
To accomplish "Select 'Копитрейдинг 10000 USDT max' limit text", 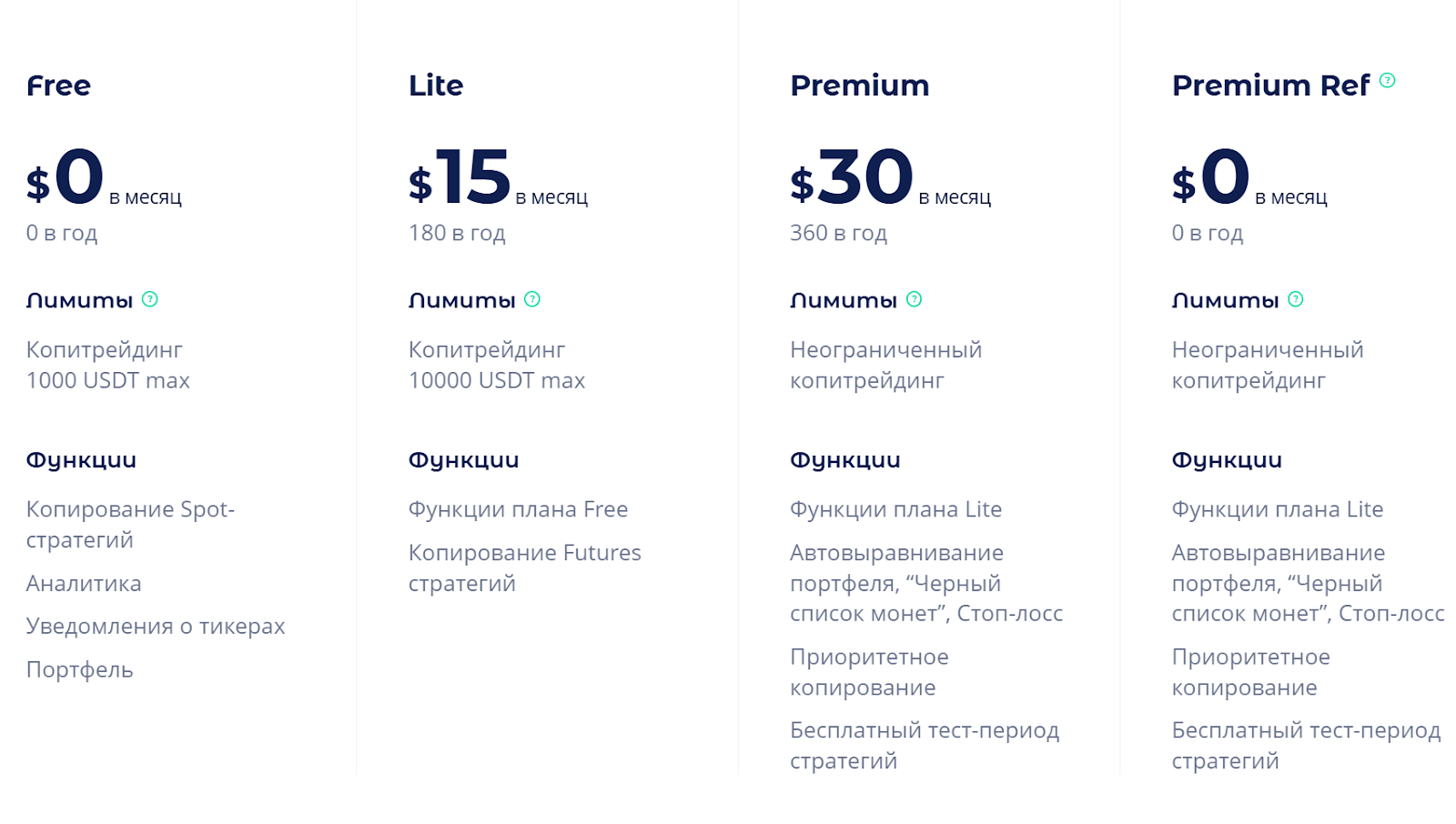I will coord(497,365).
